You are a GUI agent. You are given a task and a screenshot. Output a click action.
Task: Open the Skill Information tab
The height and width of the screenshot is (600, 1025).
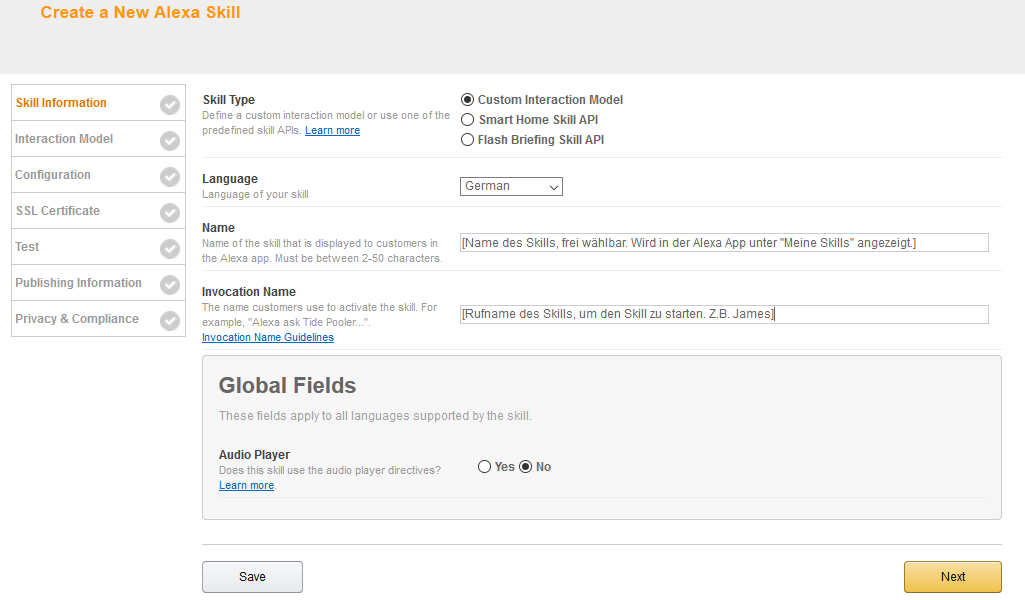pos(99,103)
